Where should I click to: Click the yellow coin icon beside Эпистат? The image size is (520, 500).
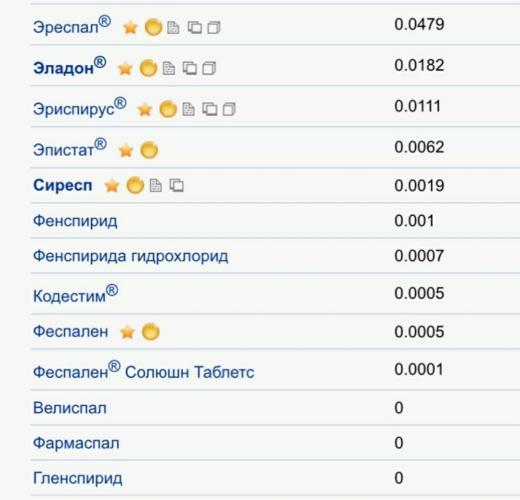click(149, 150)
